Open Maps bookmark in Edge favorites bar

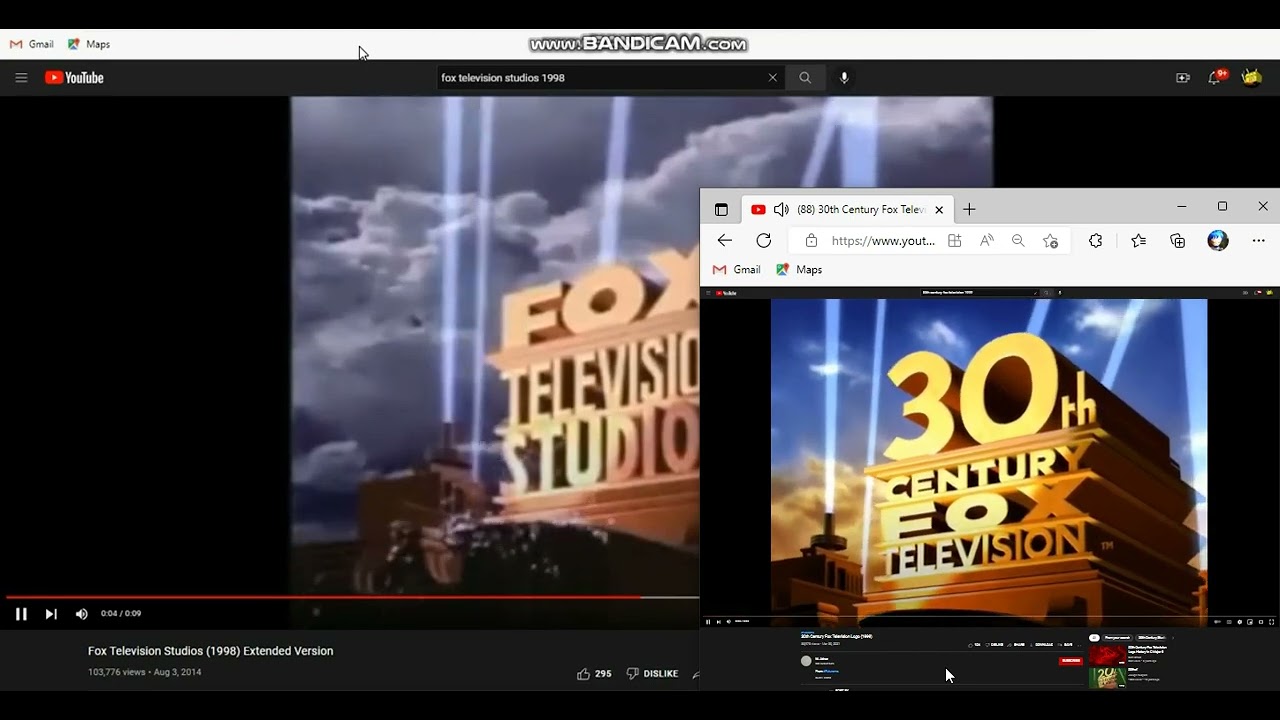(799, 270)
